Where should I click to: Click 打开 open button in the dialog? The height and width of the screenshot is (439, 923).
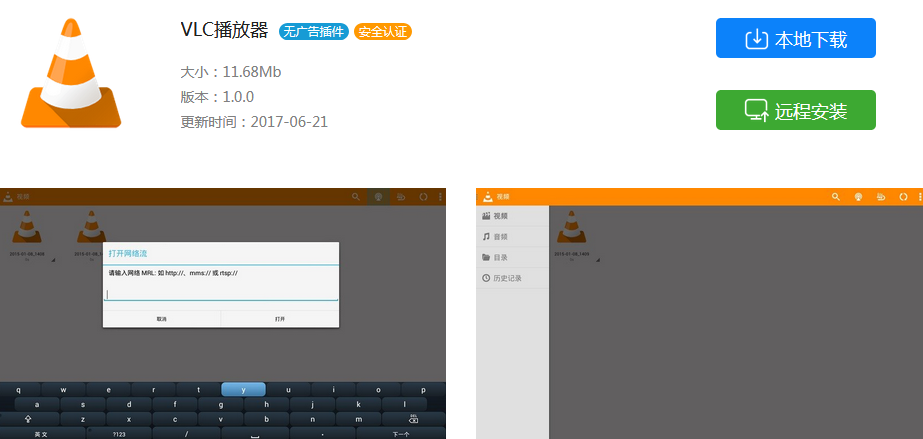click(280, 319)
